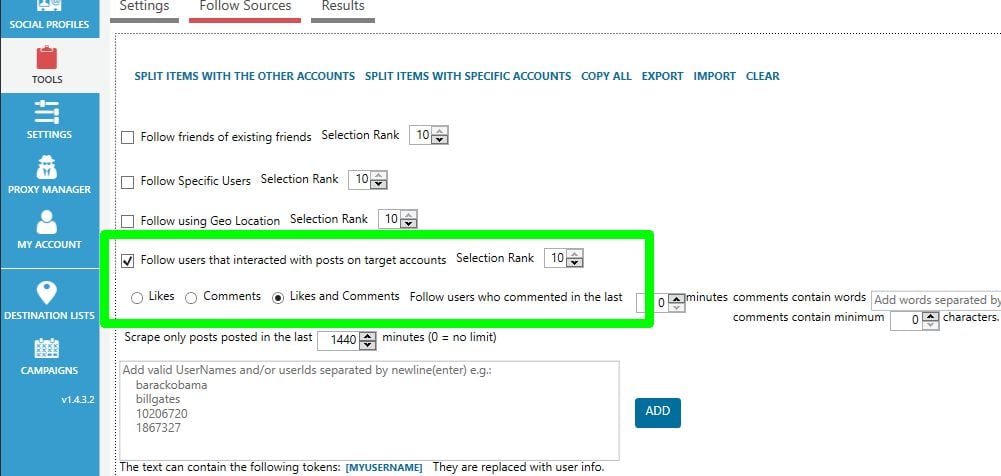Click the Export link
This screenshot has height=476, width=1001.
pos(662,76)
